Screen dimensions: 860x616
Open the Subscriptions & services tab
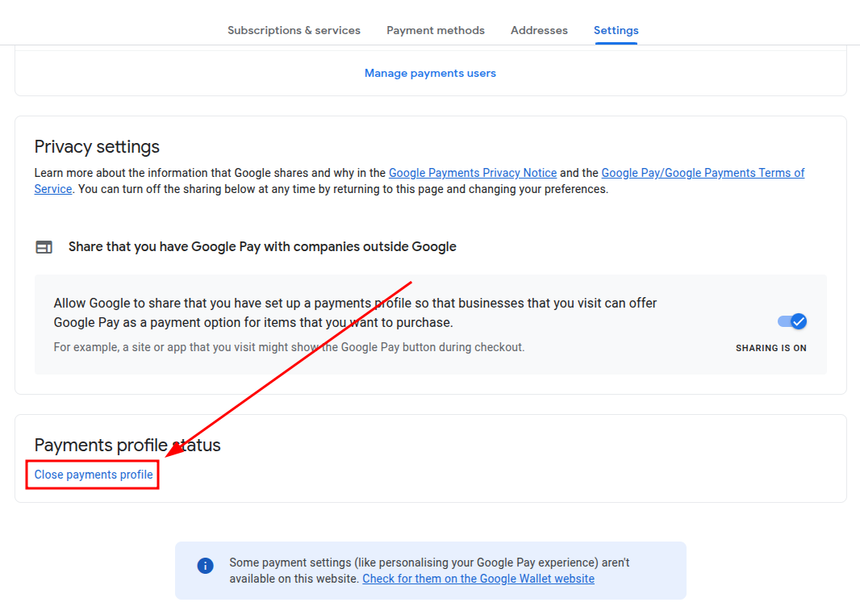(x=293, y=30)
